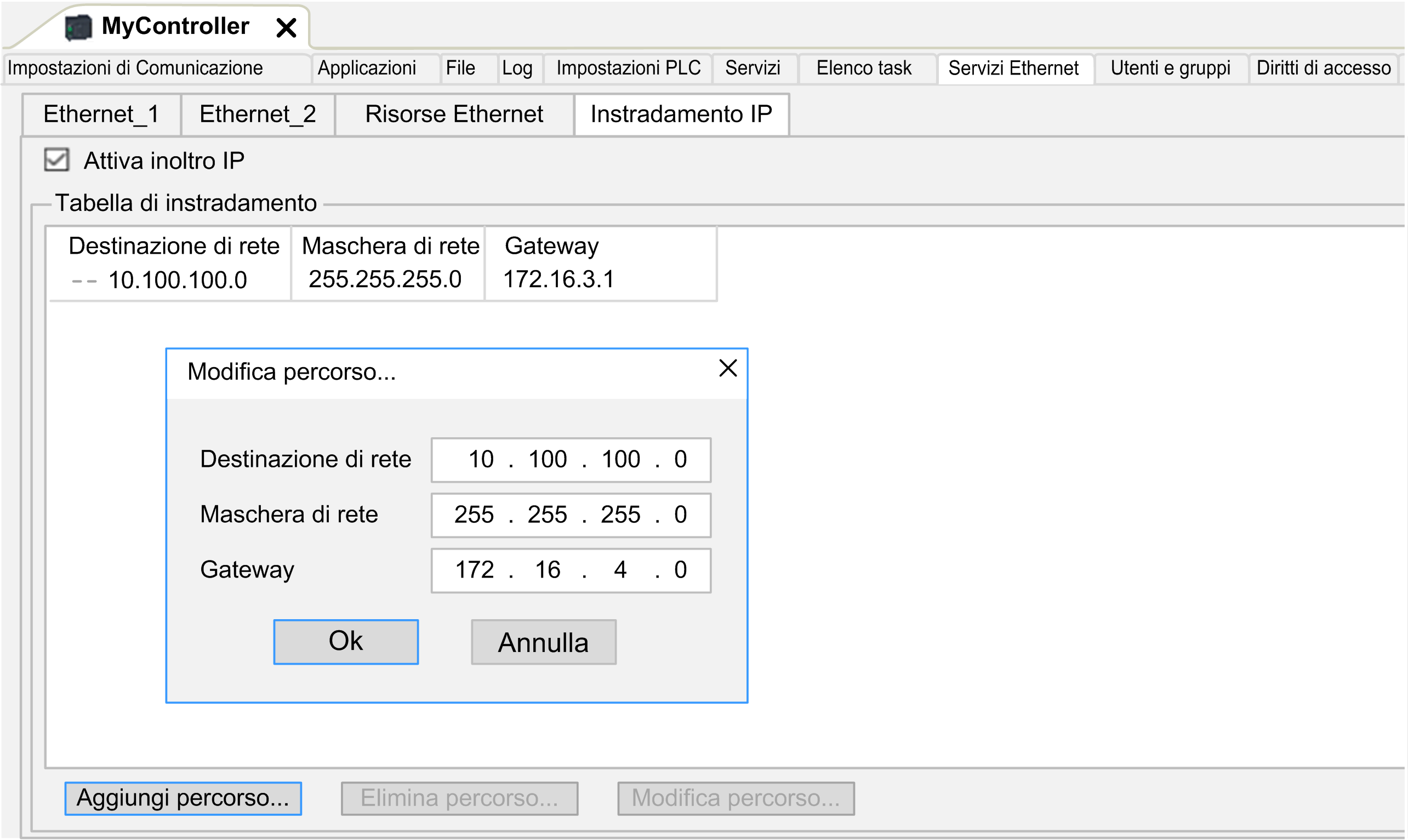Screen dimensions: 1408x840
Task: Open the Log tab
Action: pos(517,68)
